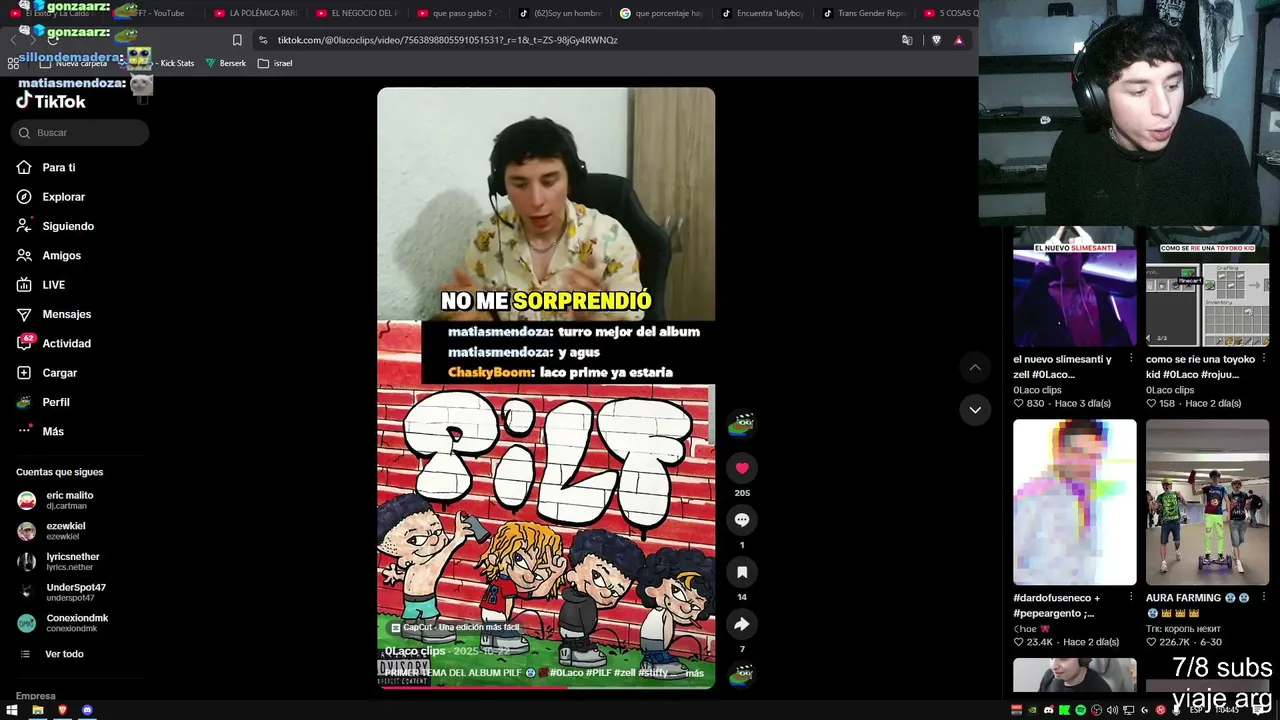The width and height of the screenshot is (1280, 720).
Task: Open followed account Conexiondmk
Action: point(76,623)
